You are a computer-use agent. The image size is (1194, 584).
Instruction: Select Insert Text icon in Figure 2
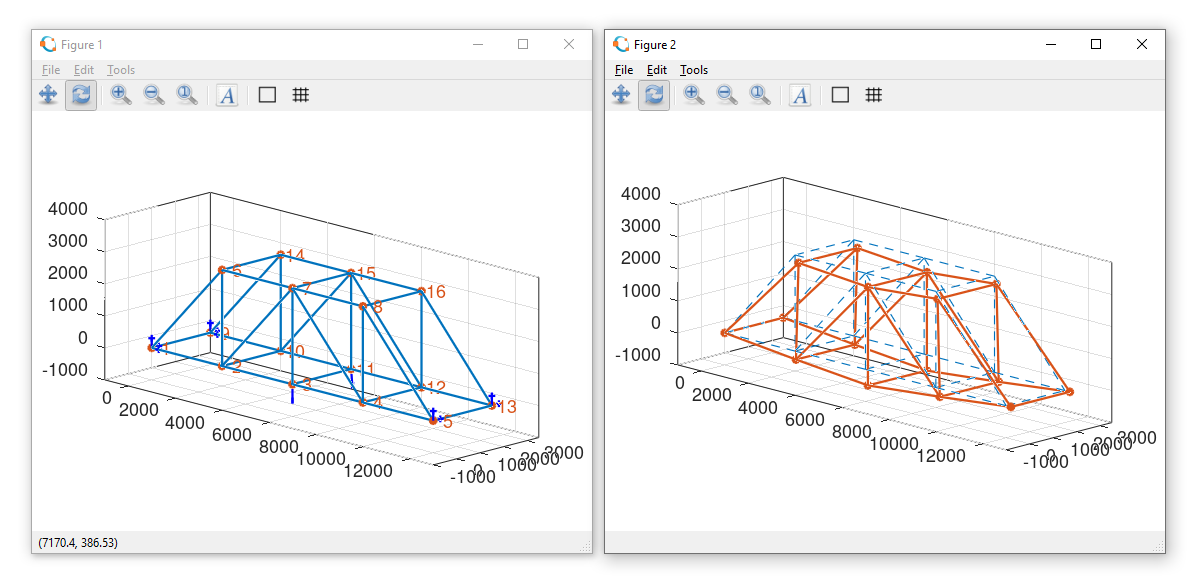[x=800, y=95]
